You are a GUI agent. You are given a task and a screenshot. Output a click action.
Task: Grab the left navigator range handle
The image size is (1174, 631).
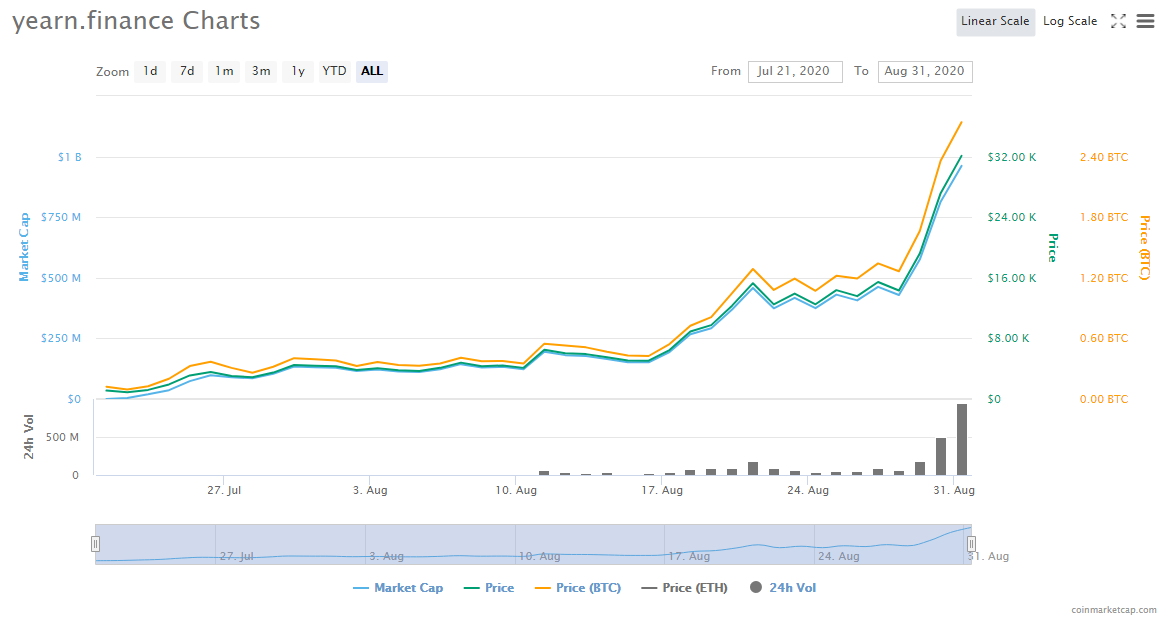95,544
